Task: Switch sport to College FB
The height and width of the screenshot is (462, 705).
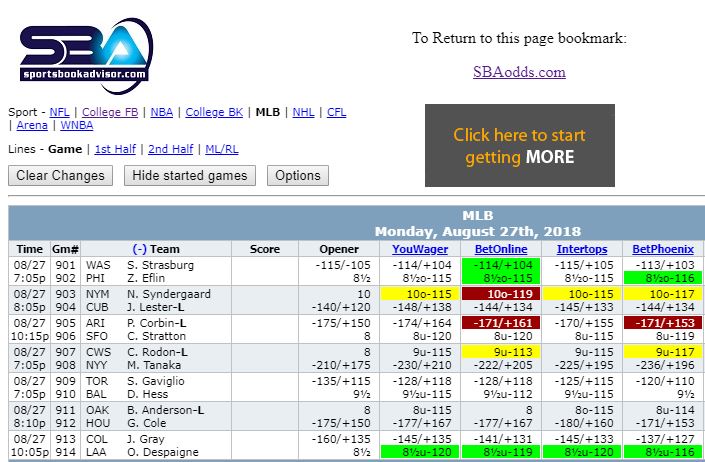Action: click(110, 112)
